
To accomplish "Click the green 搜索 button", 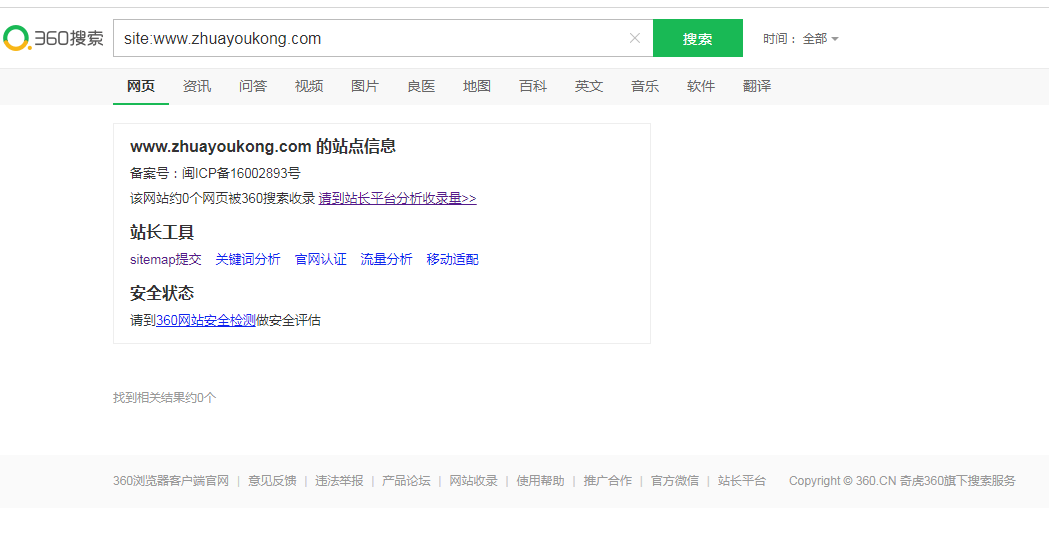I will click(698, 38).
